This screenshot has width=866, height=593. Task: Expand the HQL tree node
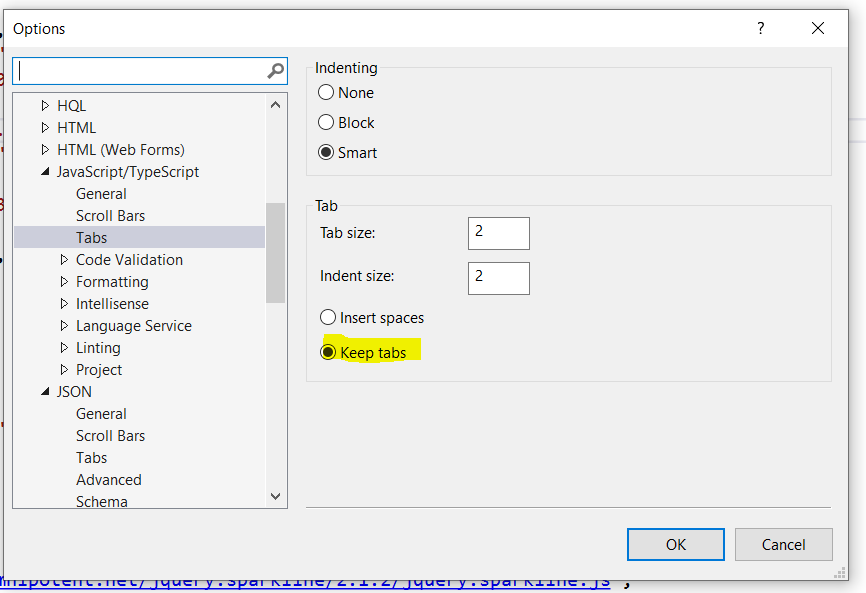click(x=45, y=106)
